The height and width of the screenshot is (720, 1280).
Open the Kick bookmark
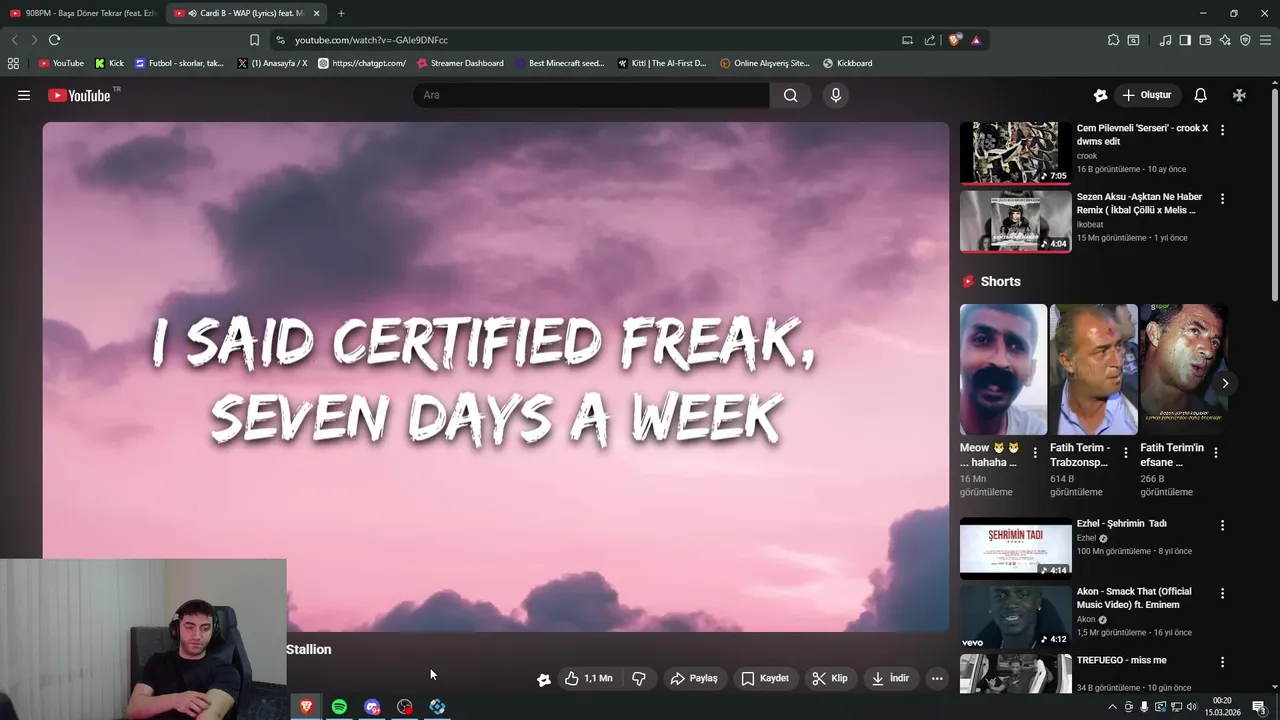(109, 63)
